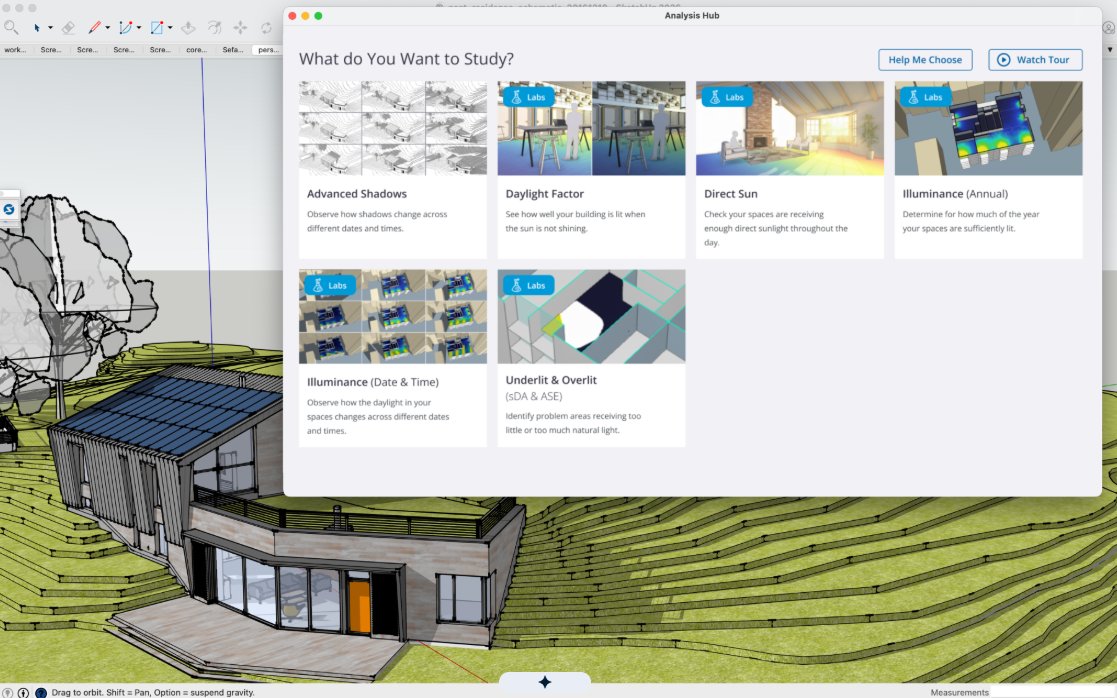
Task: Select the Daylight Factor title
Action: [x=544, y=194]
